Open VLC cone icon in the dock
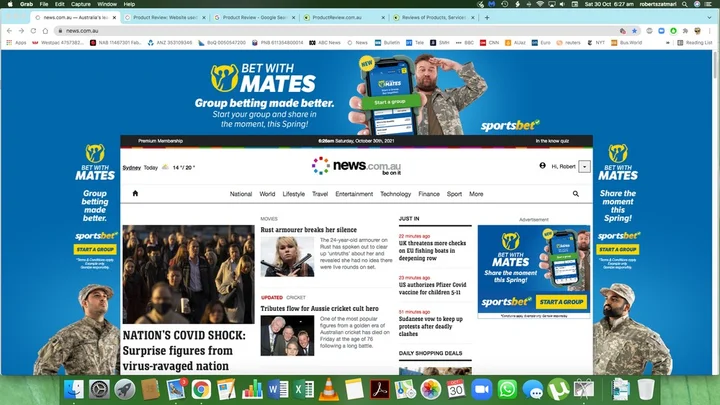Viewport: 720px width, 405px height. click(x=328, y=389)
